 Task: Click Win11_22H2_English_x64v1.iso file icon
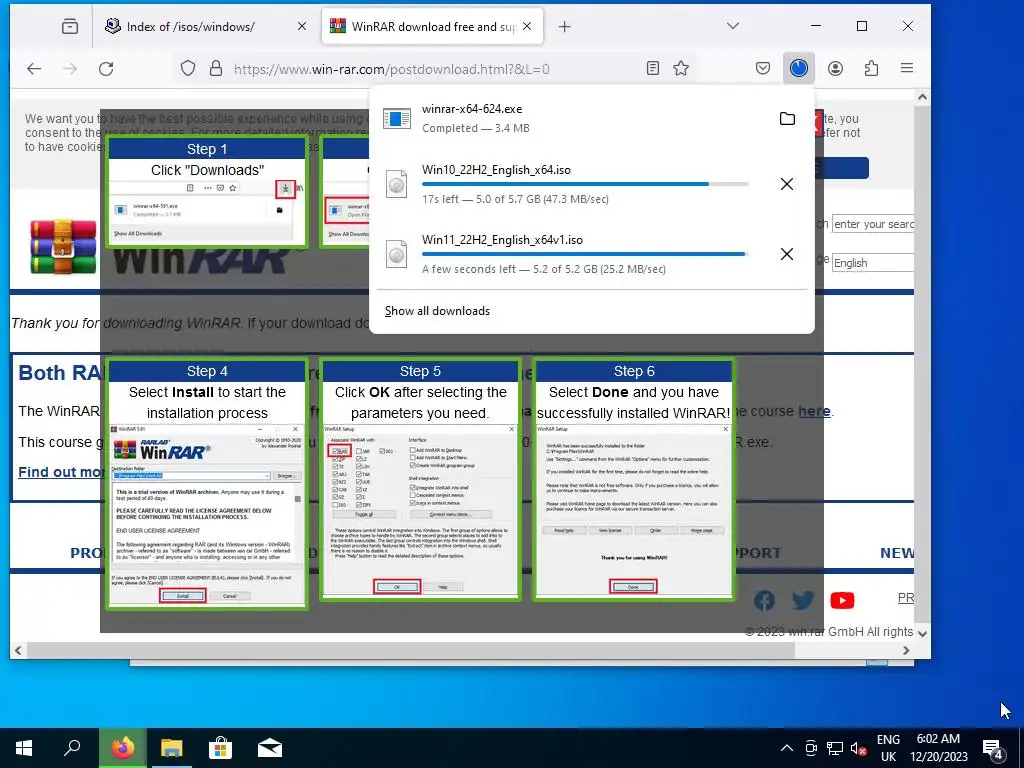[x=396, y=254]
